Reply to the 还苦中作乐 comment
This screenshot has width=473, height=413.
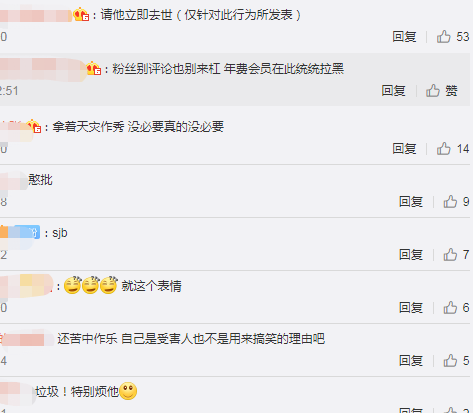411,360
